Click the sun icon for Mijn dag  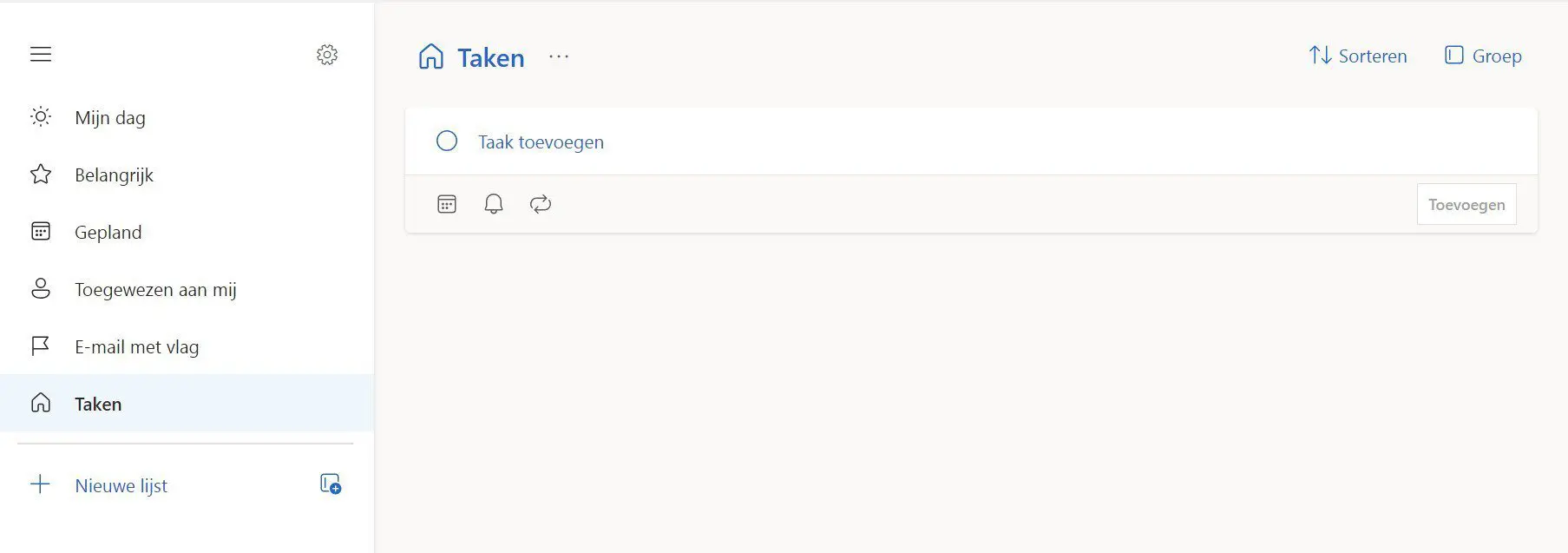click(x=41, y=116)
